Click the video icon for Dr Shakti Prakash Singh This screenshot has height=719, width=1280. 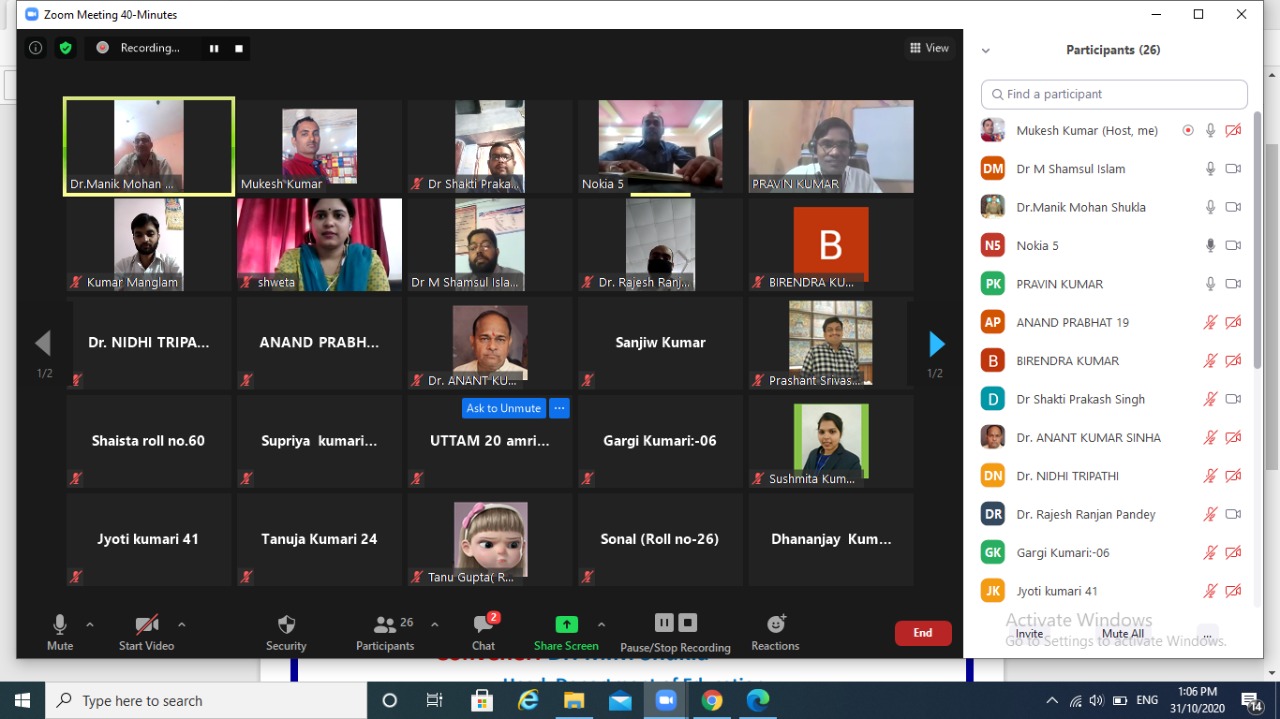pyautogui.click(x=1233, y=399)
